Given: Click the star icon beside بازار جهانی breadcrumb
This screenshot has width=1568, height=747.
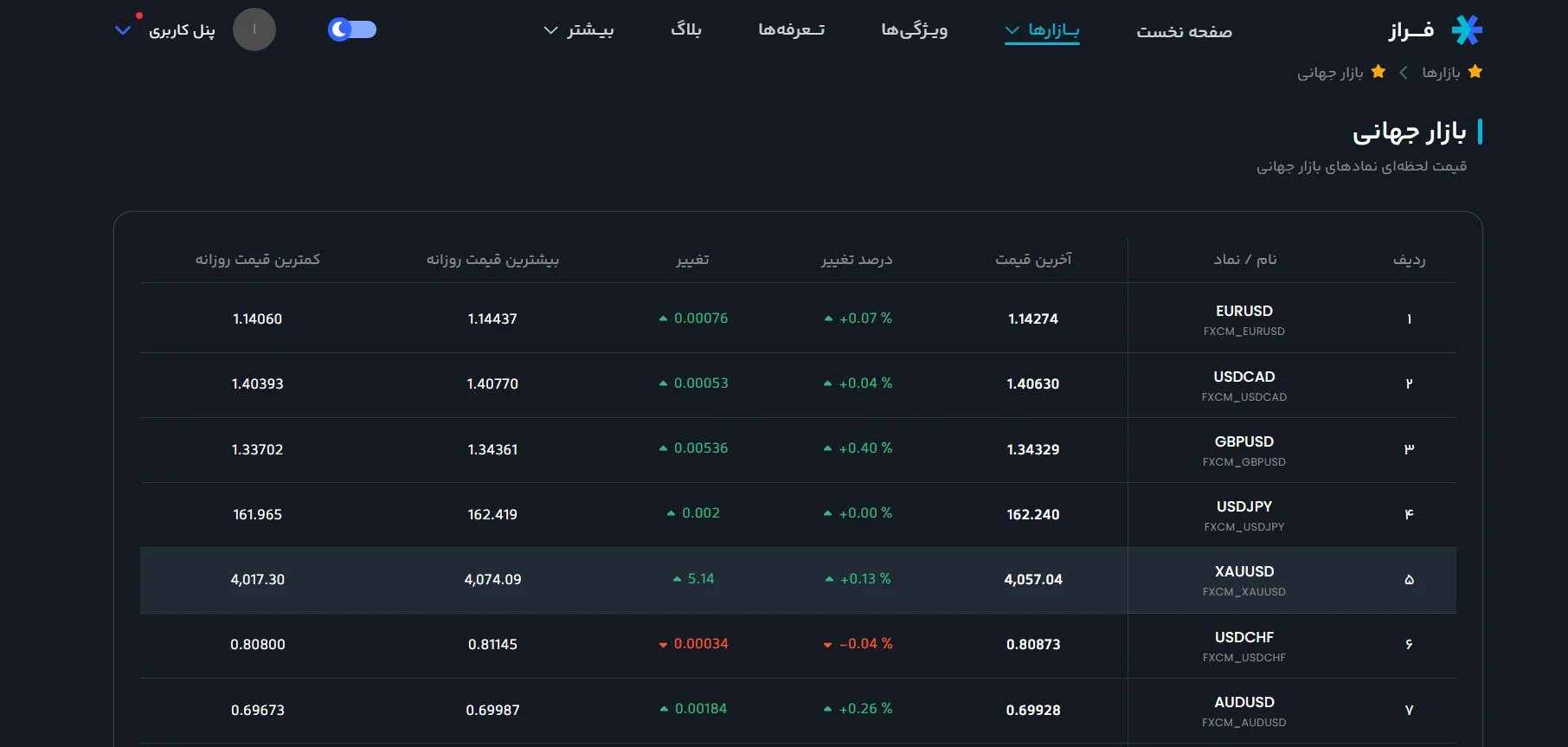Looking at the screenshot, I should (x=1378, y=72).
